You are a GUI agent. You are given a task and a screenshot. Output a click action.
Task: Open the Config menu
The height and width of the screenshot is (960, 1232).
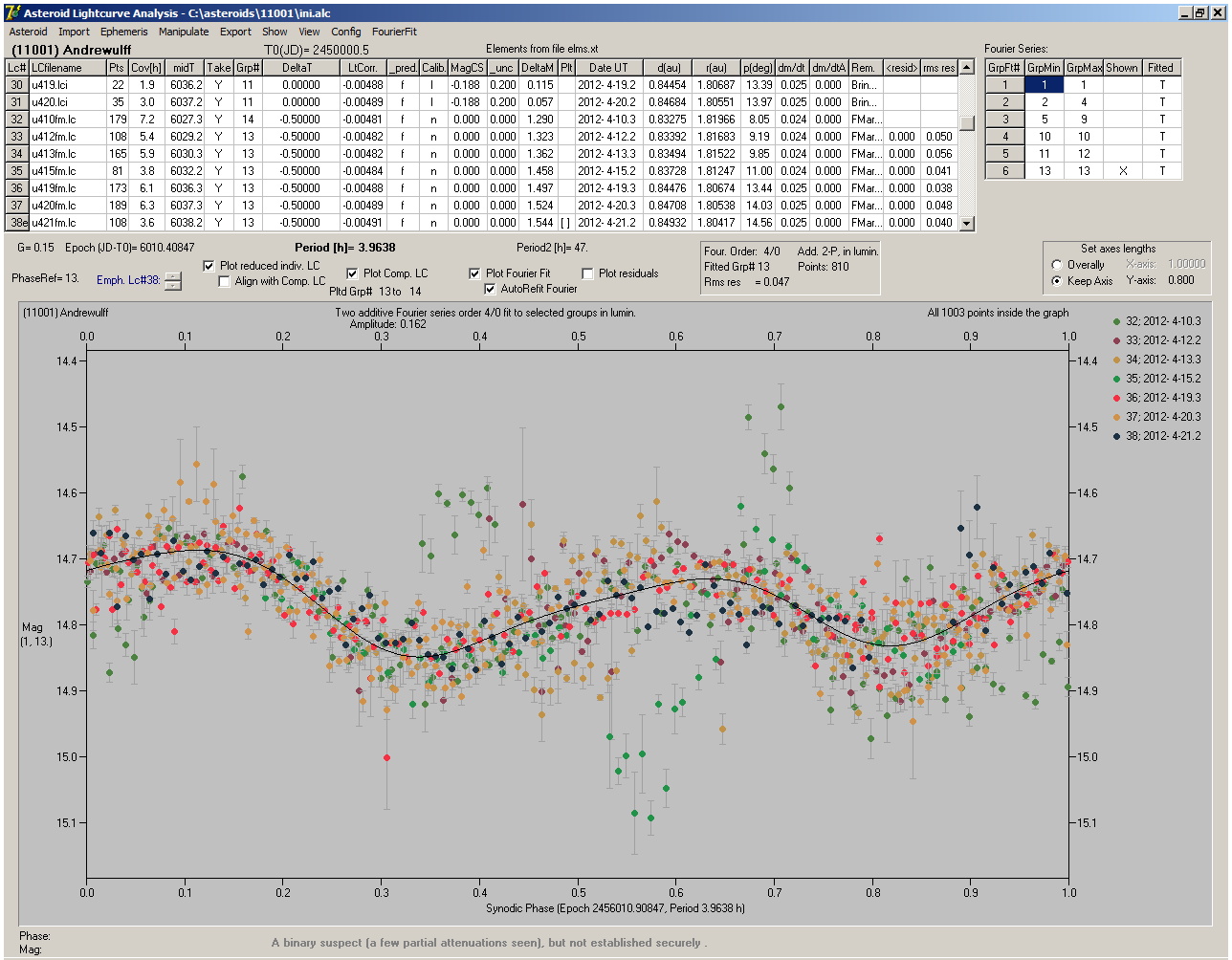point(346,32)
